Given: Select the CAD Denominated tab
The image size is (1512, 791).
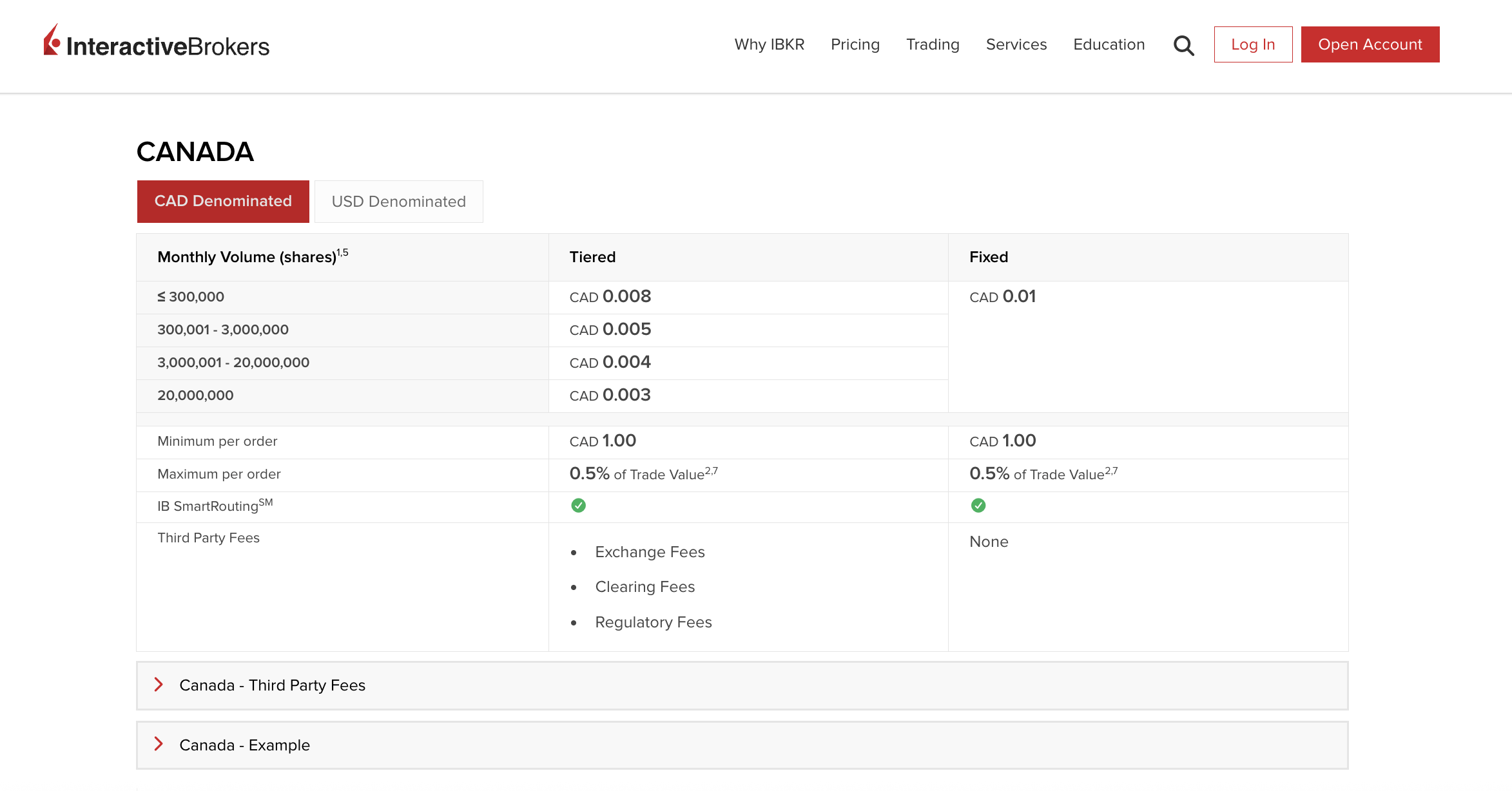Looking at the screenshot, I should pos(223,202).
